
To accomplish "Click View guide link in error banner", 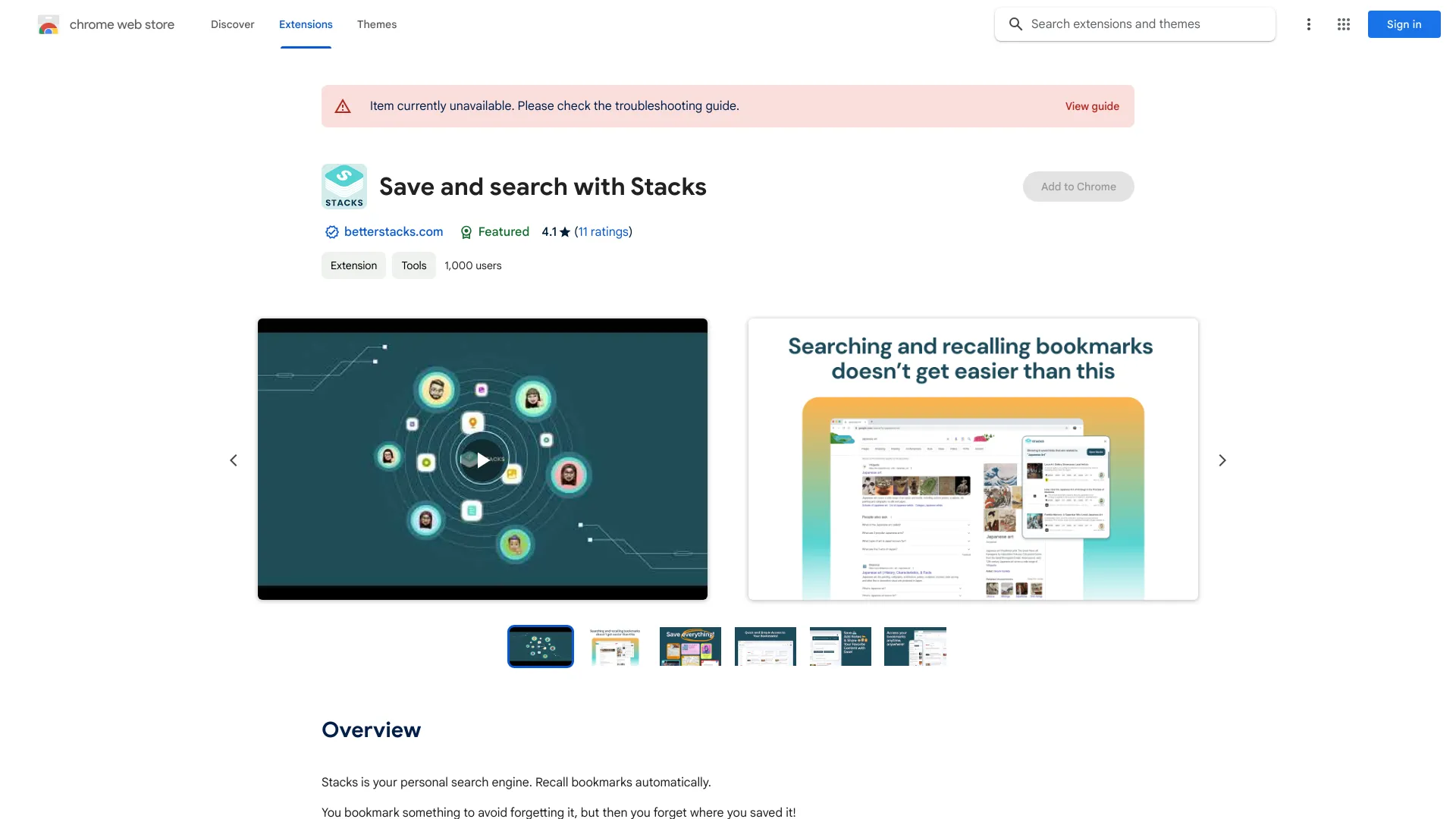I will tap(1092, 106).
